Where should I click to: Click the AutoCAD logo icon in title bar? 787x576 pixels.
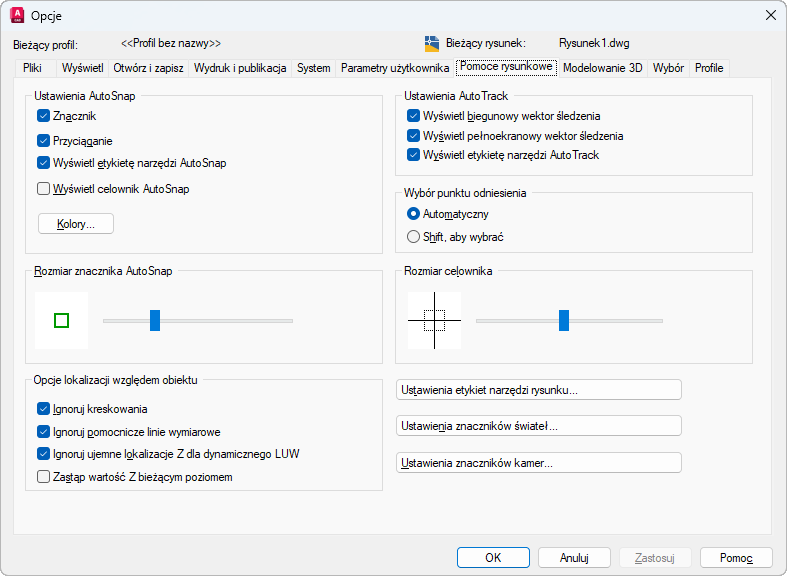pyautogui.click(x=16, y=15)
